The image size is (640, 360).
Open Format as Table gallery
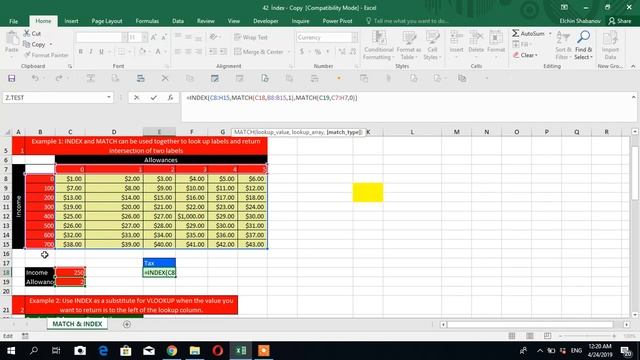(x=409, y=45)
